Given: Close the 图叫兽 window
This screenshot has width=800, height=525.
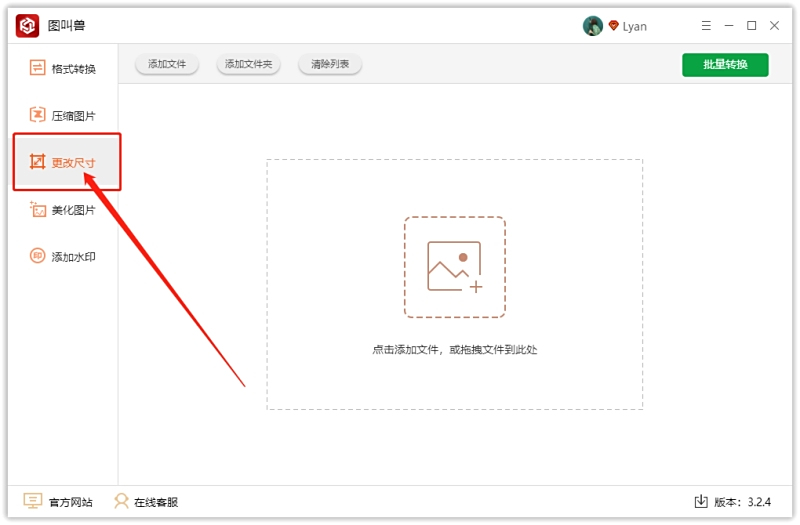Looking at the screenshot, I should pyautogui.click(x=774, y=26).
